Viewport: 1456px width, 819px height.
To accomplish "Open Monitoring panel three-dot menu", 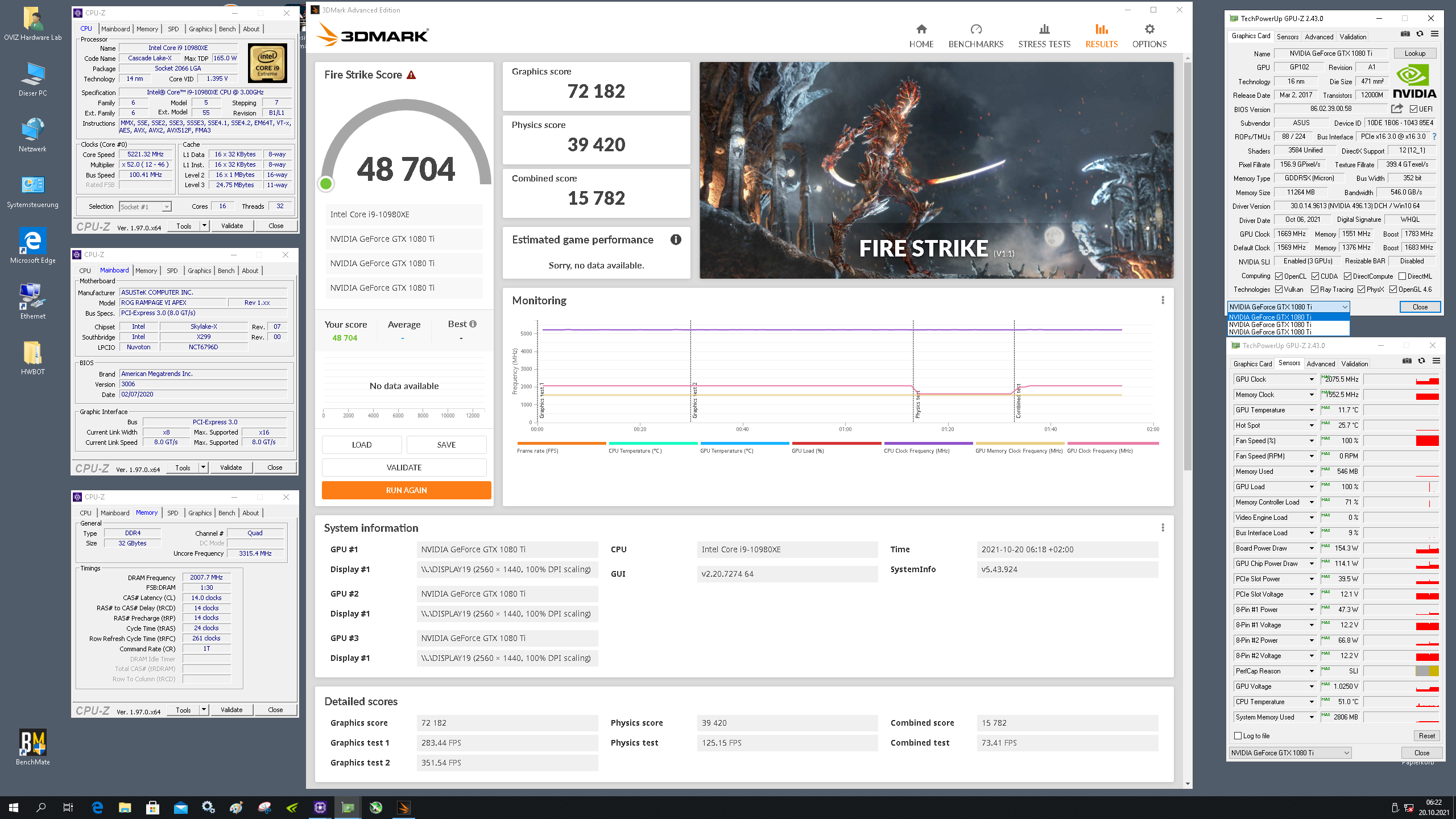I will [1163, 300].
